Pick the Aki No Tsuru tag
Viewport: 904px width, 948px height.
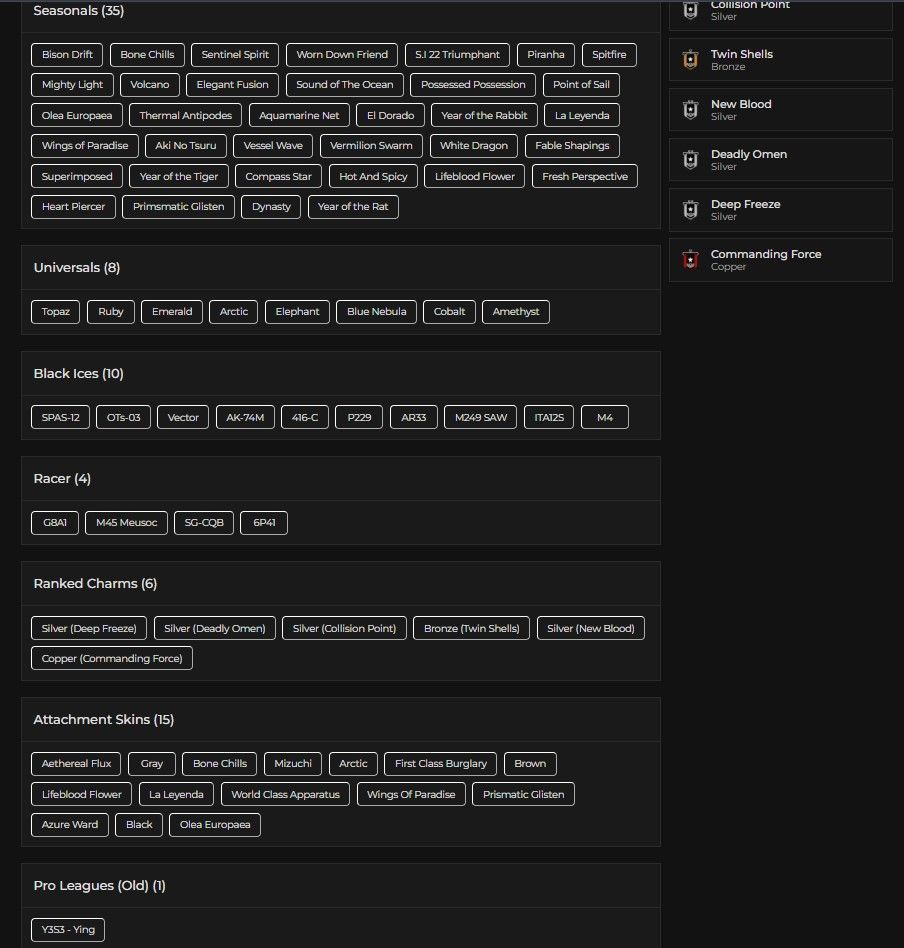click(x=186, y=146)
